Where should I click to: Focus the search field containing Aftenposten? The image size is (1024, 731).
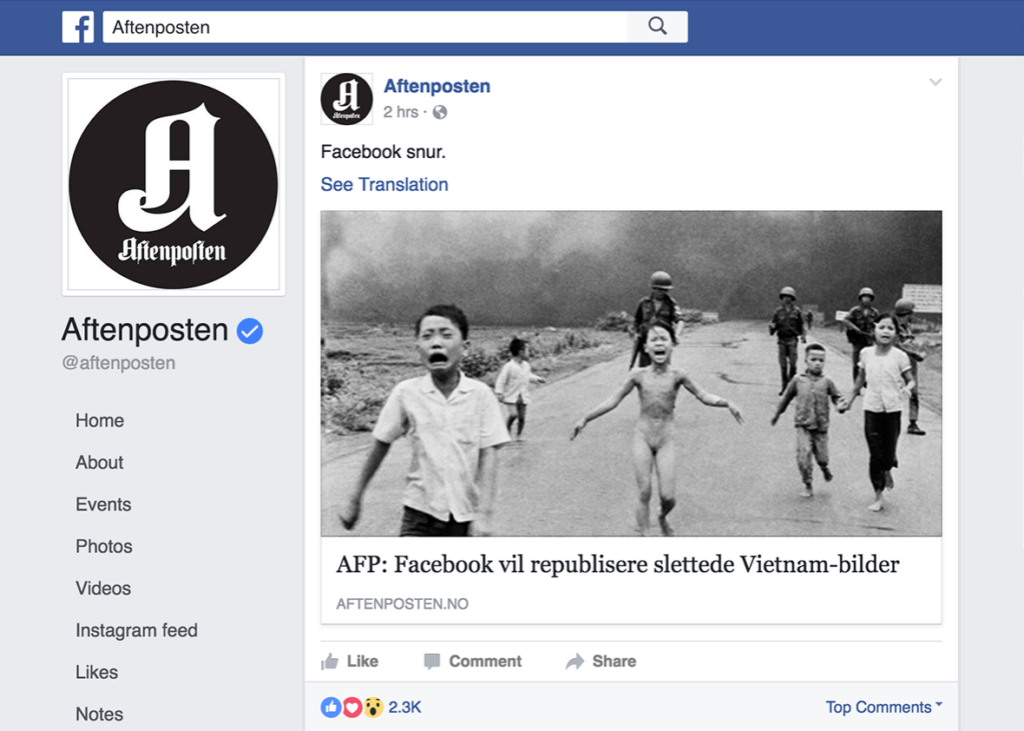(365, 27)
